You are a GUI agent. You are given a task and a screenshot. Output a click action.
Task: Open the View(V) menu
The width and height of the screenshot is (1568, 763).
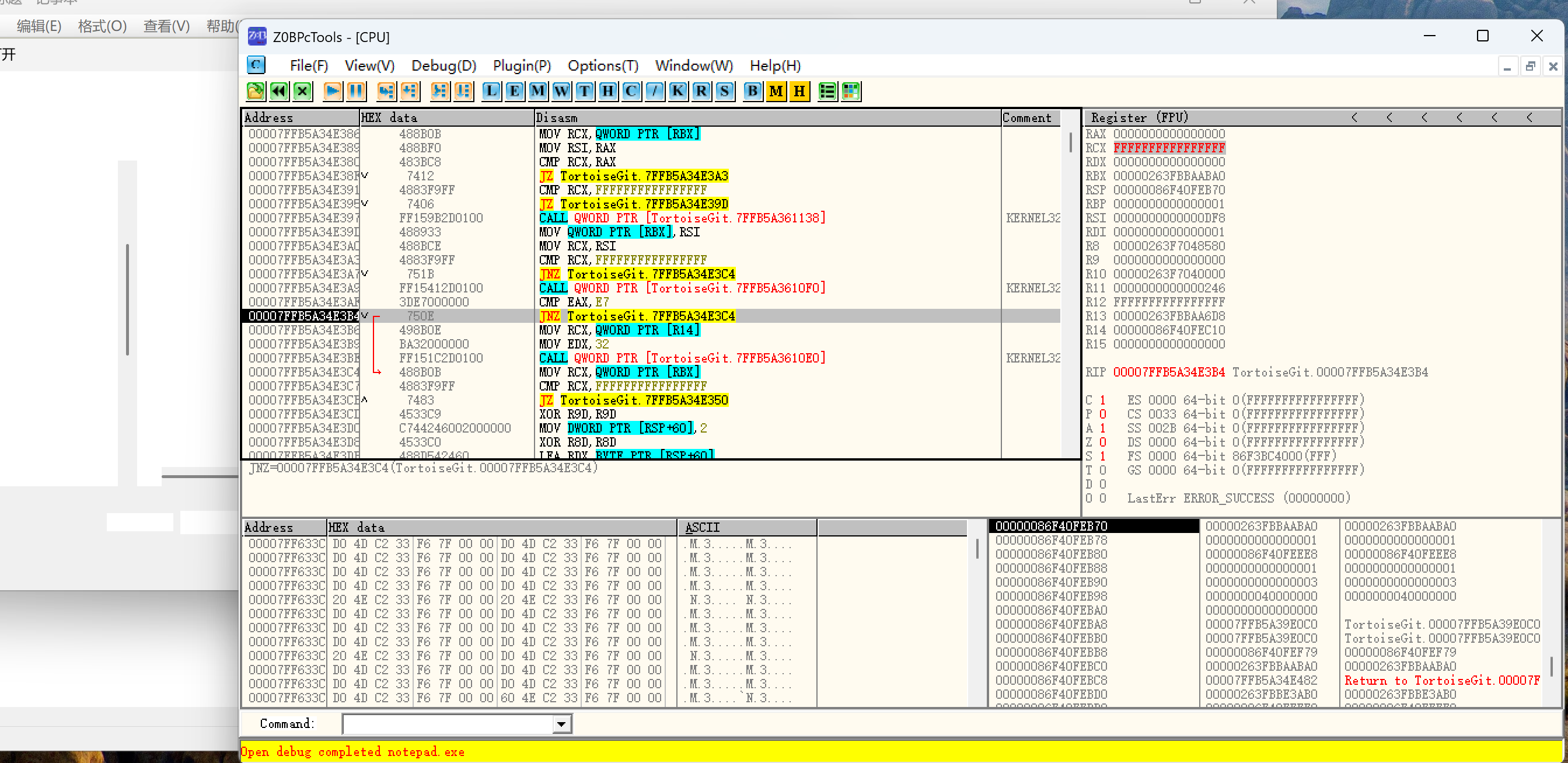click(369, 66)
